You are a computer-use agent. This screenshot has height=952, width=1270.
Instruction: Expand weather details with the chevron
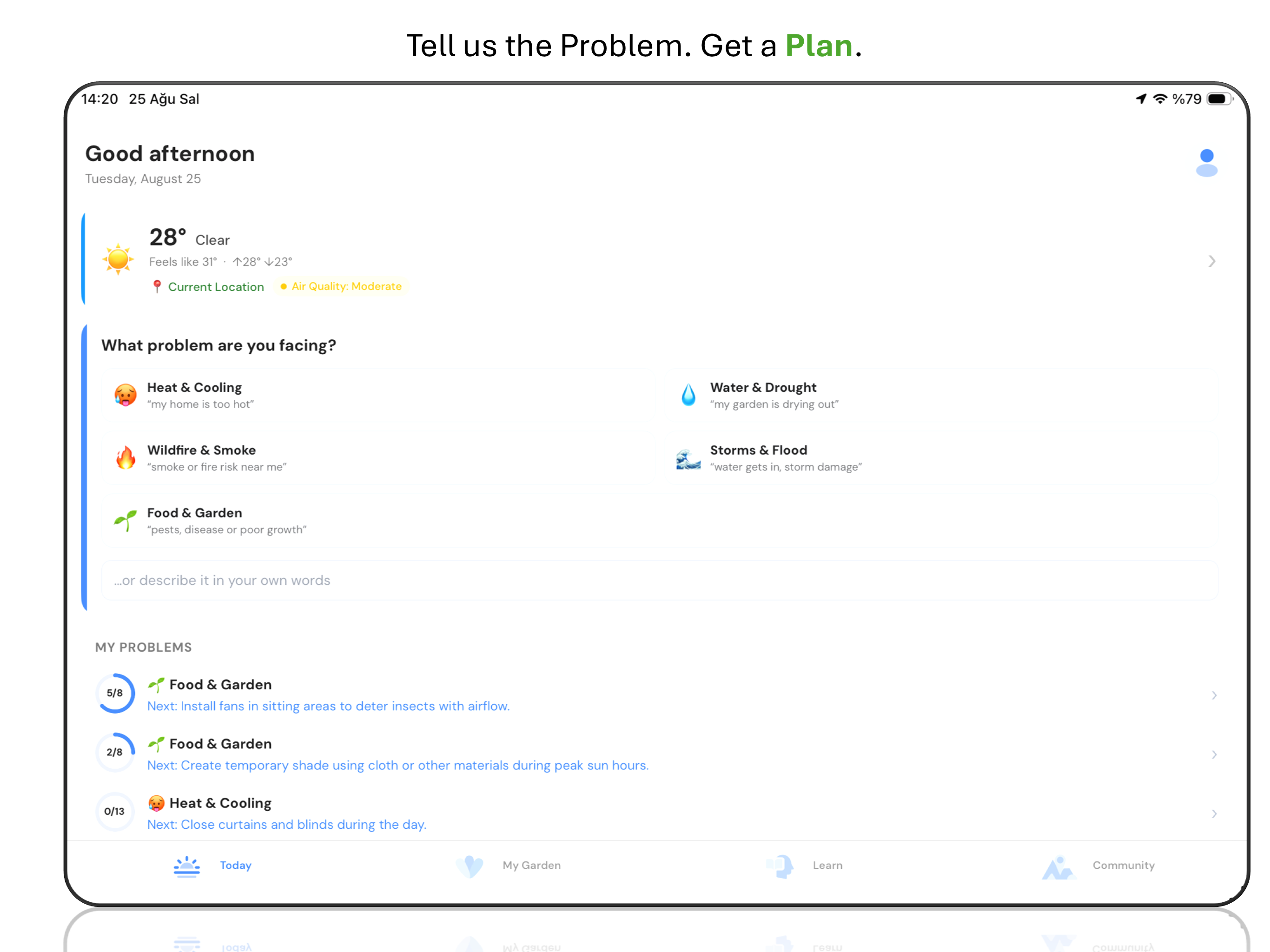(1211, 261)
